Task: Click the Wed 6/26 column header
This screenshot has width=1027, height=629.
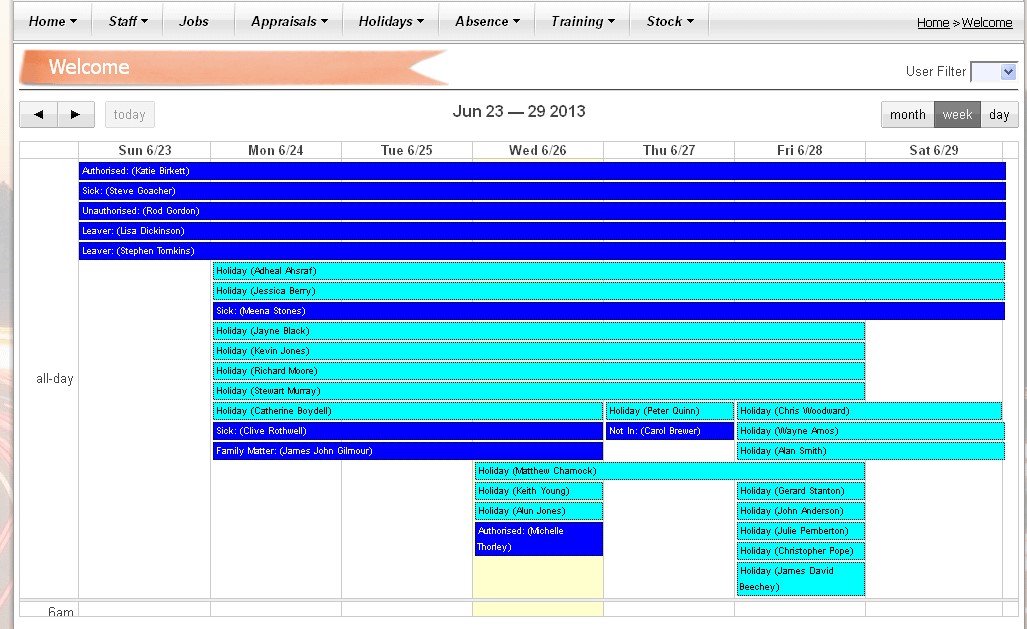Action: [538, 150]
